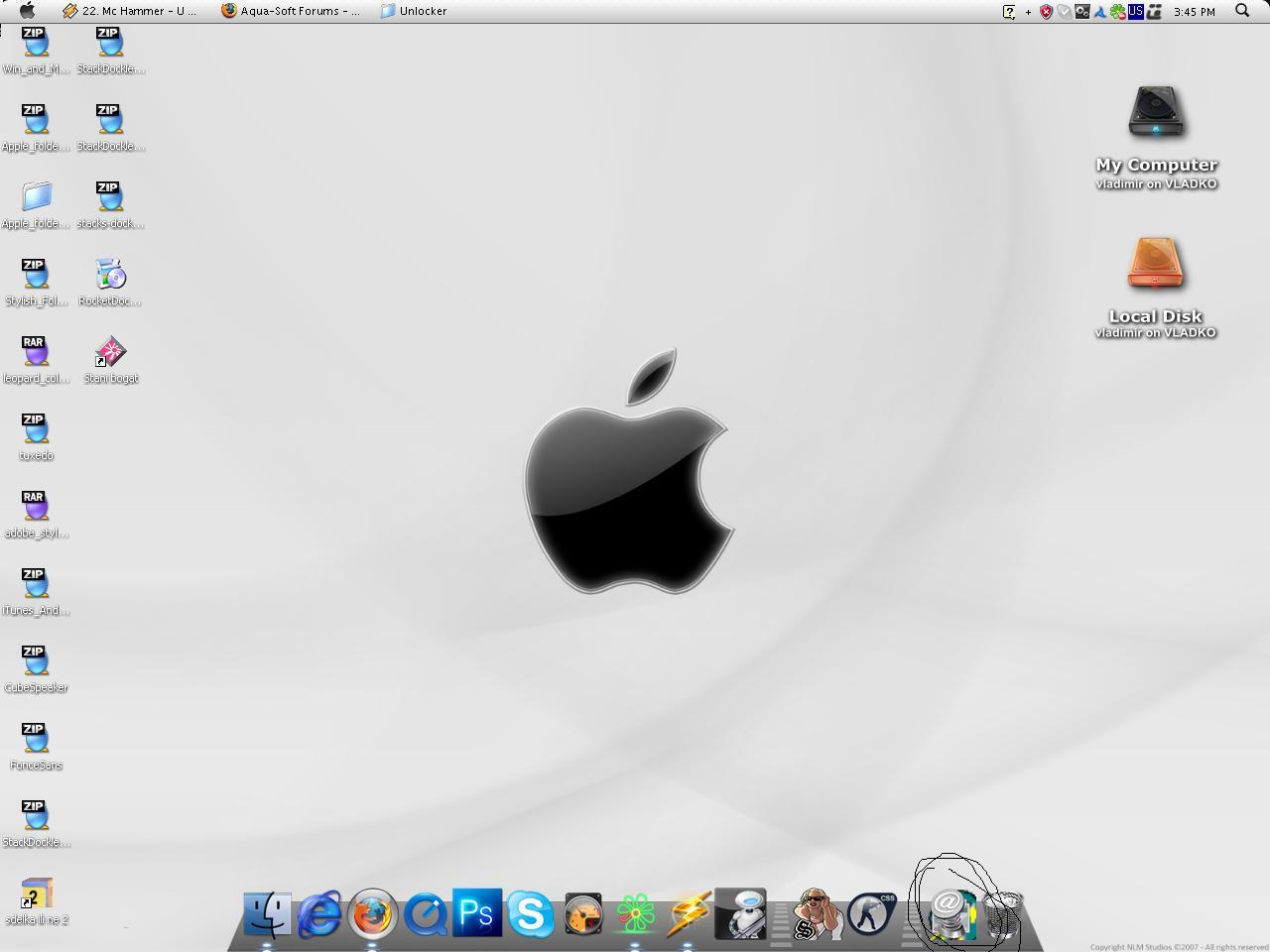The width and height of the screenshot is (1270, 952).
Task: Select the Stani bogat shortcut
Action: click(110, 360)
